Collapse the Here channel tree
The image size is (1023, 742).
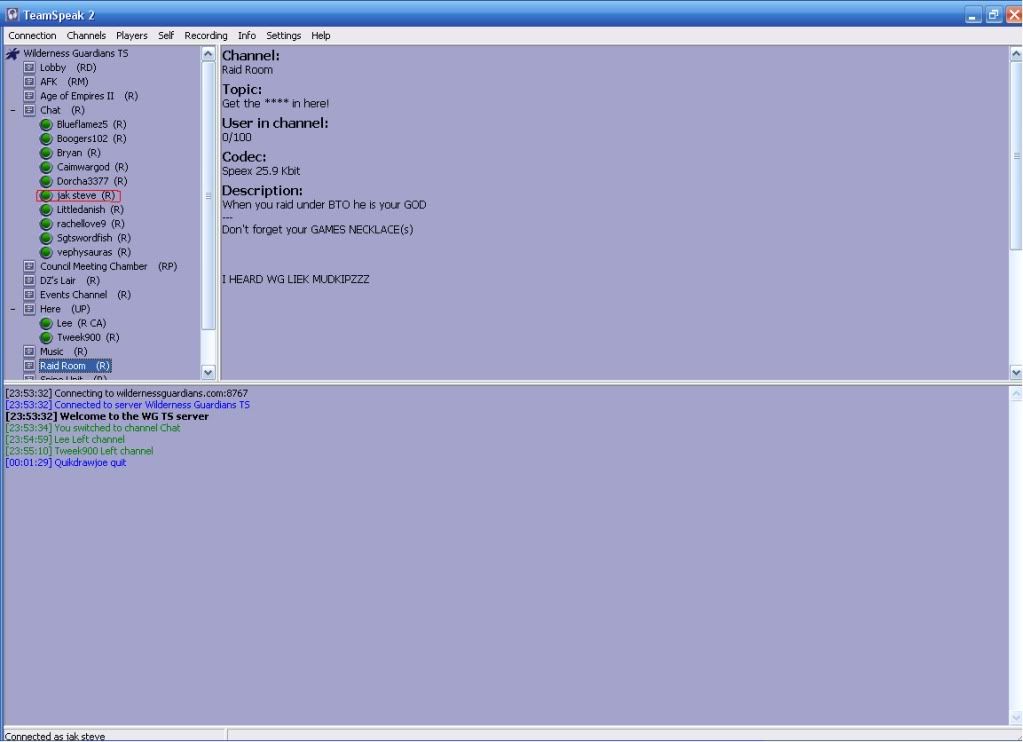(12, 309)
